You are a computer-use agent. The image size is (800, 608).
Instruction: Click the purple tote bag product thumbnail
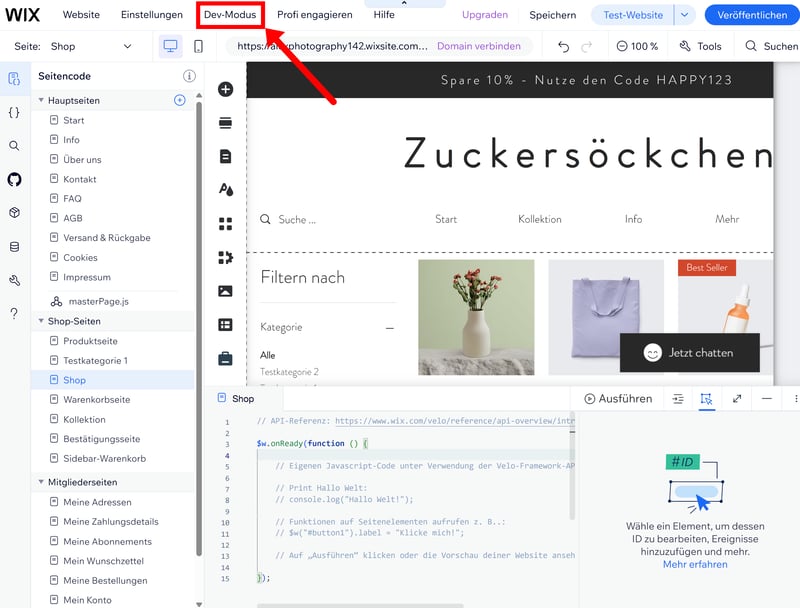[x=606, y=317]
